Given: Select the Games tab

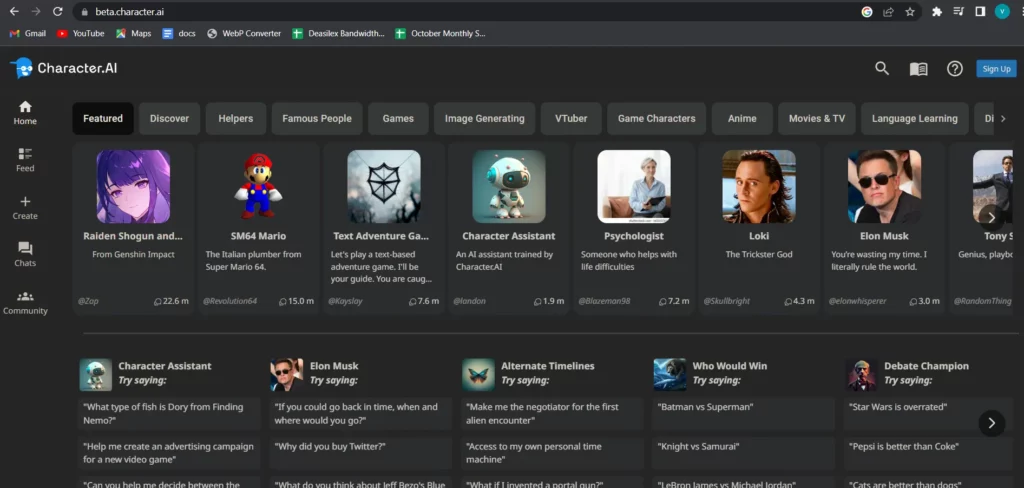Looking at the screenshot, I should tap(398, 118).
